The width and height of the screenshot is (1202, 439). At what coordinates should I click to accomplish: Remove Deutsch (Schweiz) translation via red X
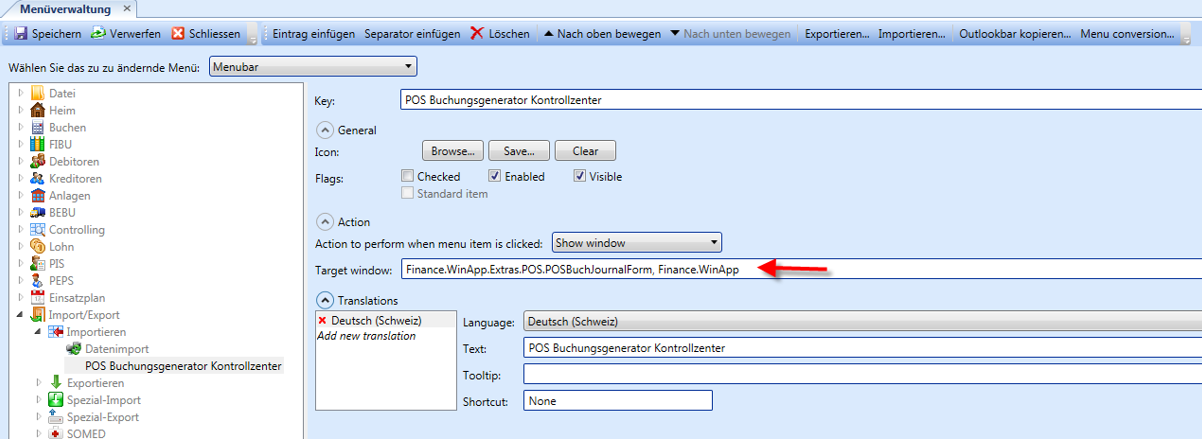(x=322, y=320)
